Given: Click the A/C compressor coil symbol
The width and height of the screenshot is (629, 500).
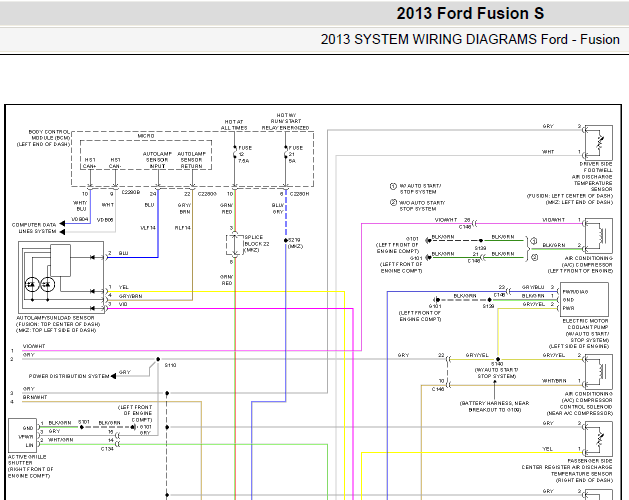Looking at the screenshot, I should click(599, 236).
